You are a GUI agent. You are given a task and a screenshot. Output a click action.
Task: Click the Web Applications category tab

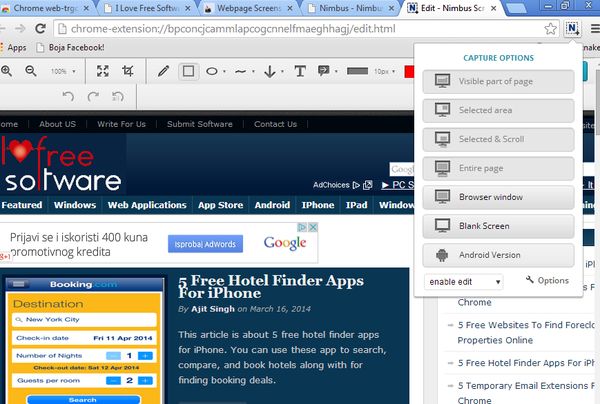147,205
